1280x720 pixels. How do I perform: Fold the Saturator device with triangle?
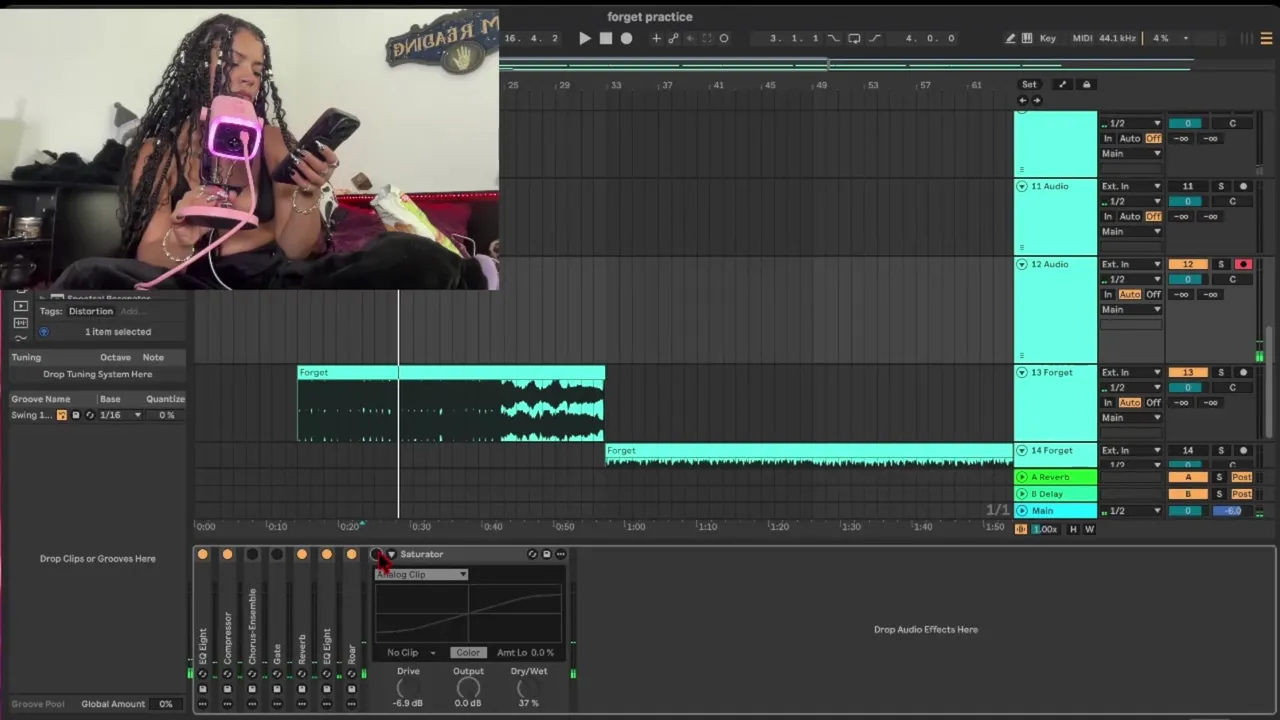(x=391, y=554)
